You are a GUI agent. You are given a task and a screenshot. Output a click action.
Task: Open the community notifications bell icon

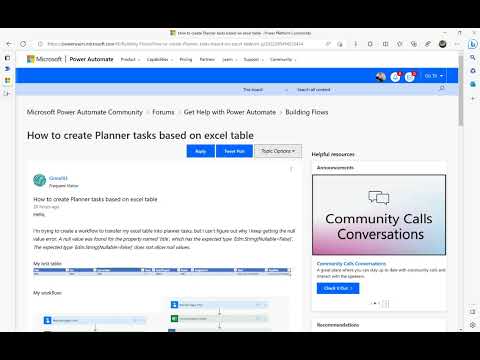(x=395, y=77)
